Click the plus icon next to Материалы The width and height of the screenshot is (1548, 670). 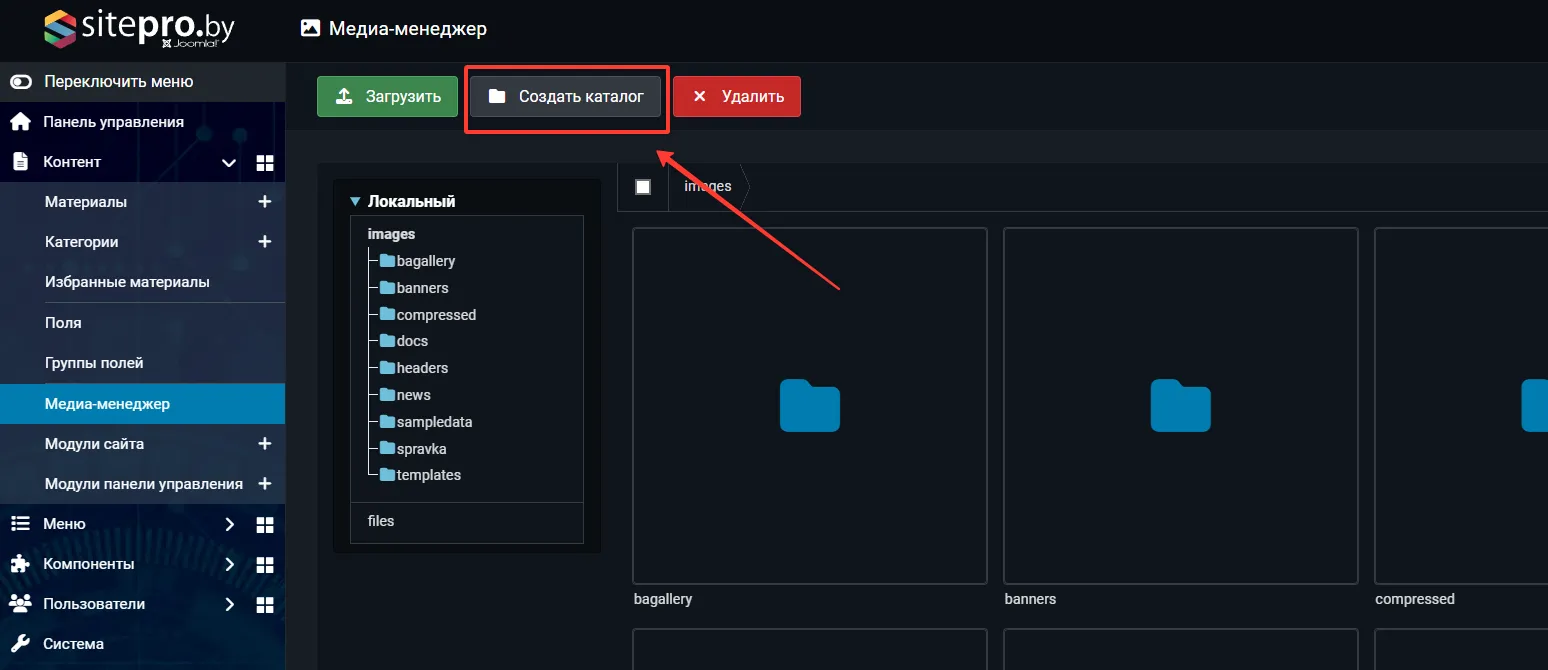[265, 202]
